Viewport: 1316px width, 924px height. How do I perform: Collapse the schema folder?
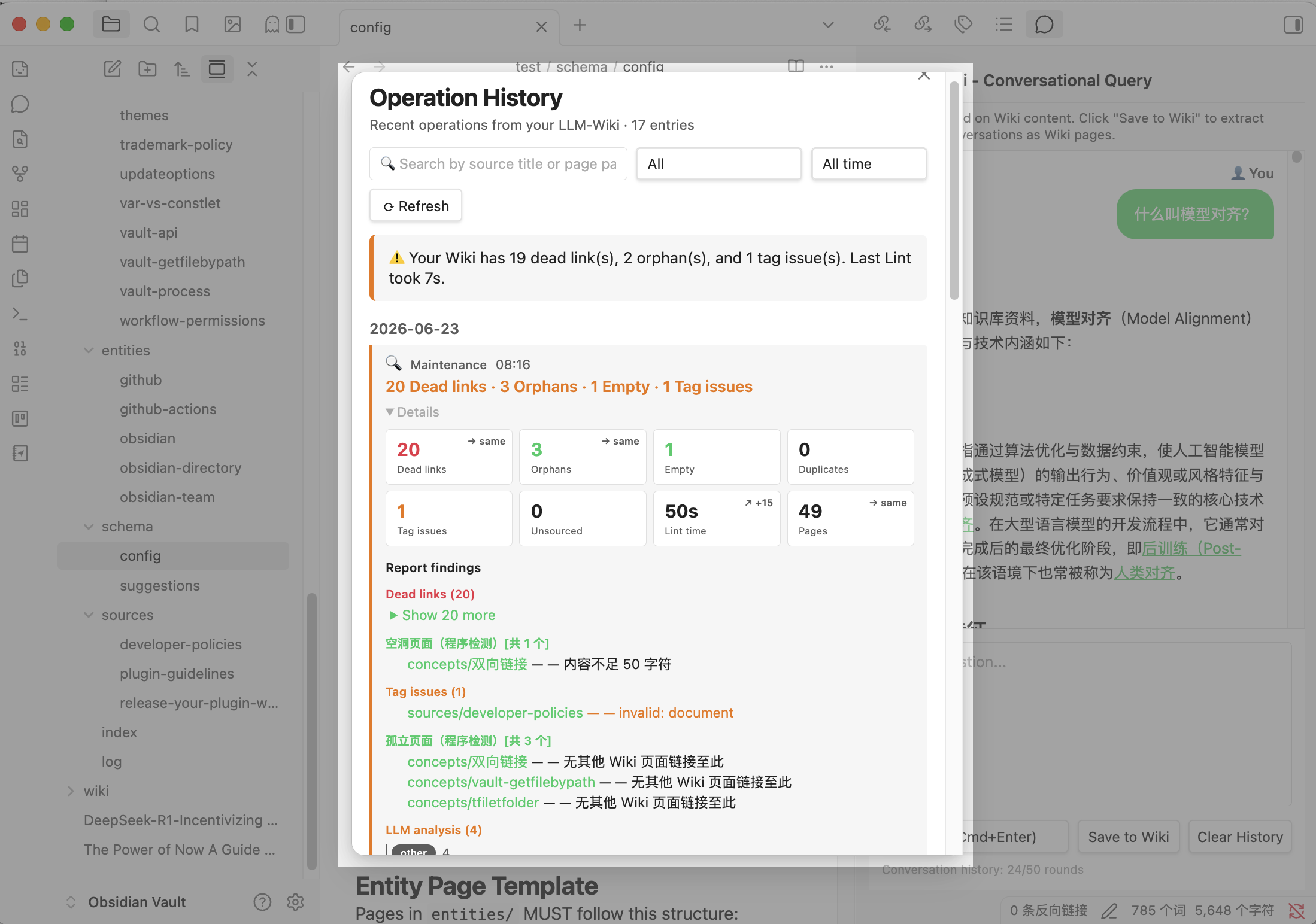(89, 527)
